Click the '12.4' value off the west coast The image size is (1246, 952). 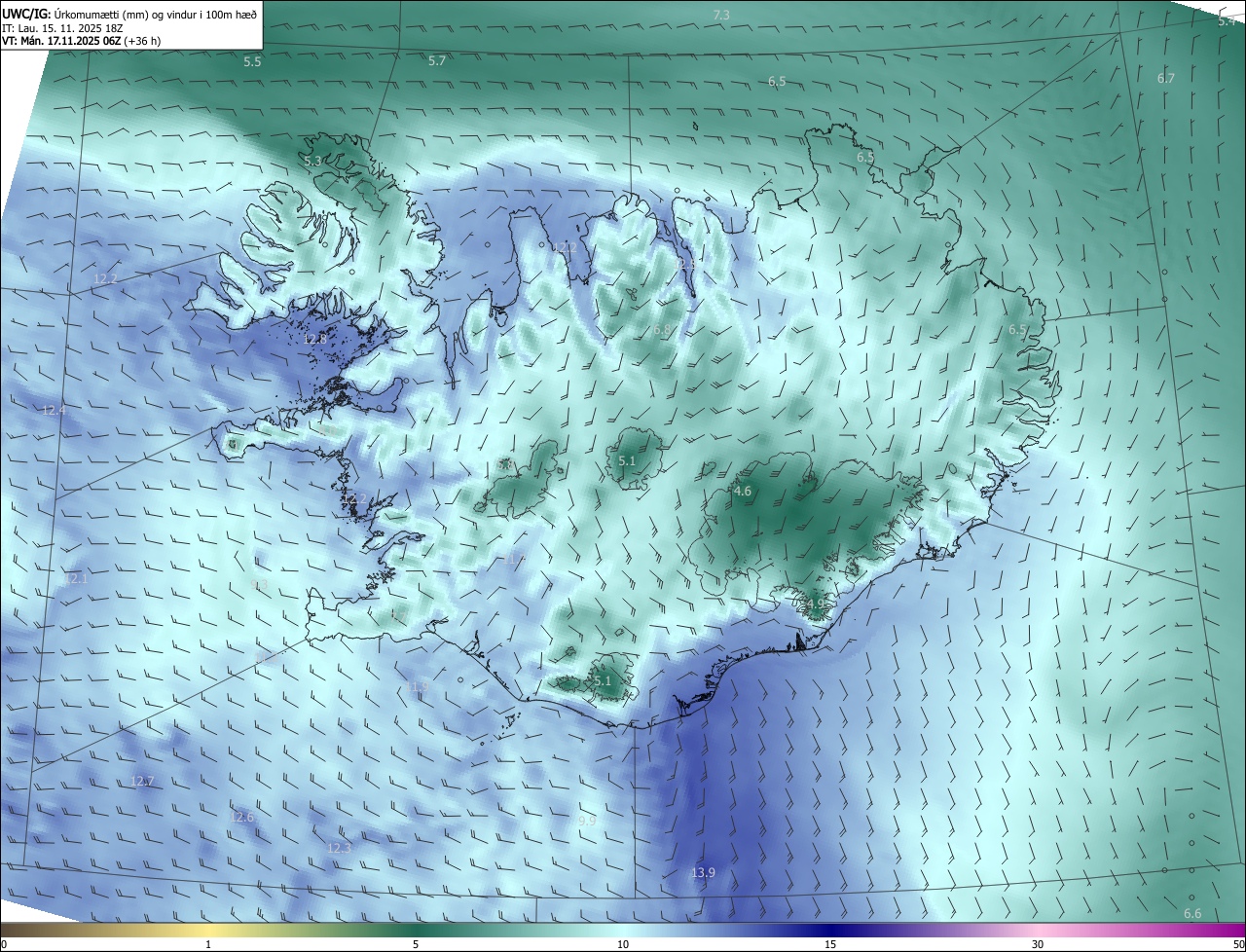54,411
